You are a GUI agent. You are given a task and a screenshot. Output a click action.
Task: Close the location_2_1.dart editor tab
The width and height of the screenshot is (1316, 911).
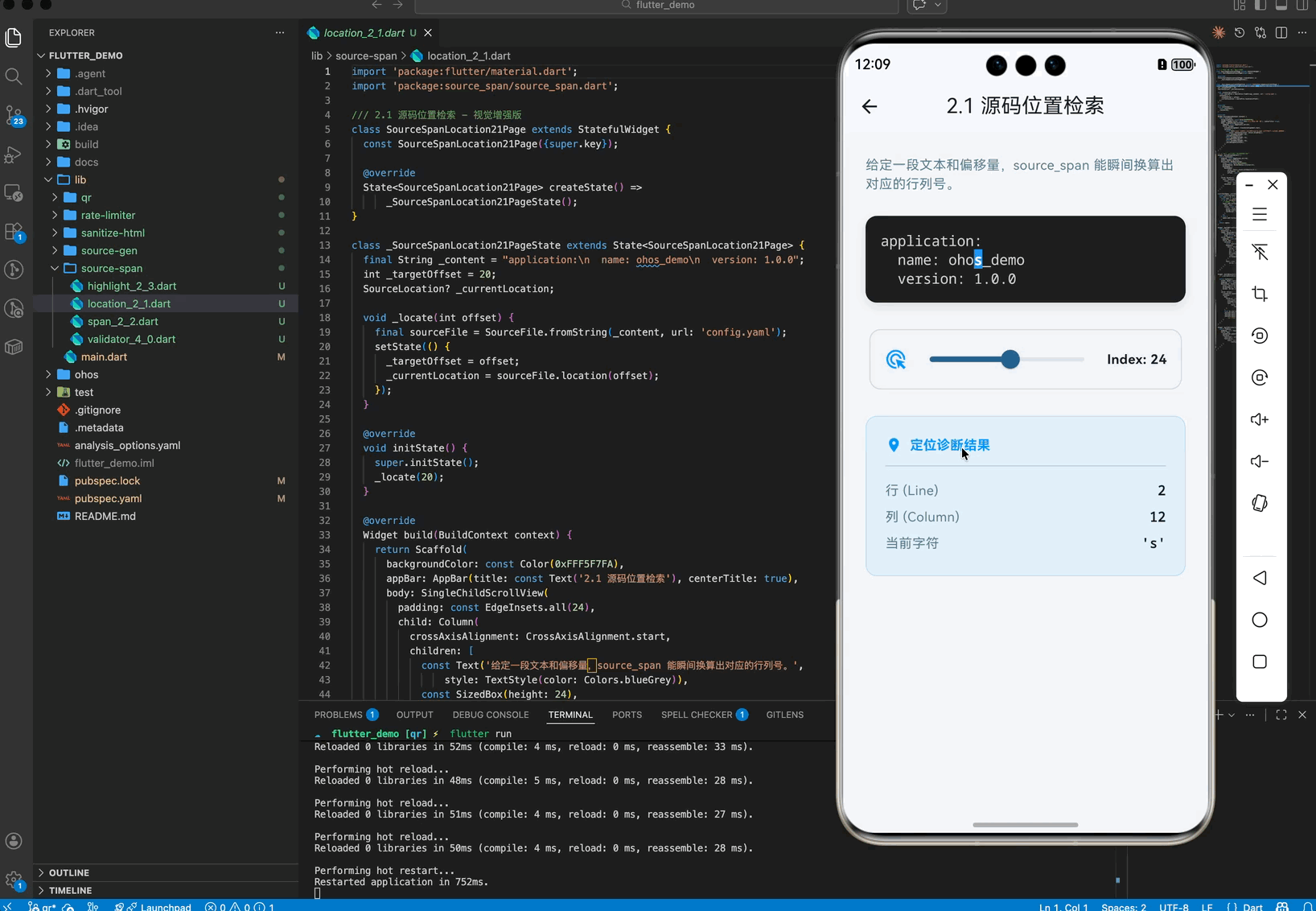tap(428, 33)
